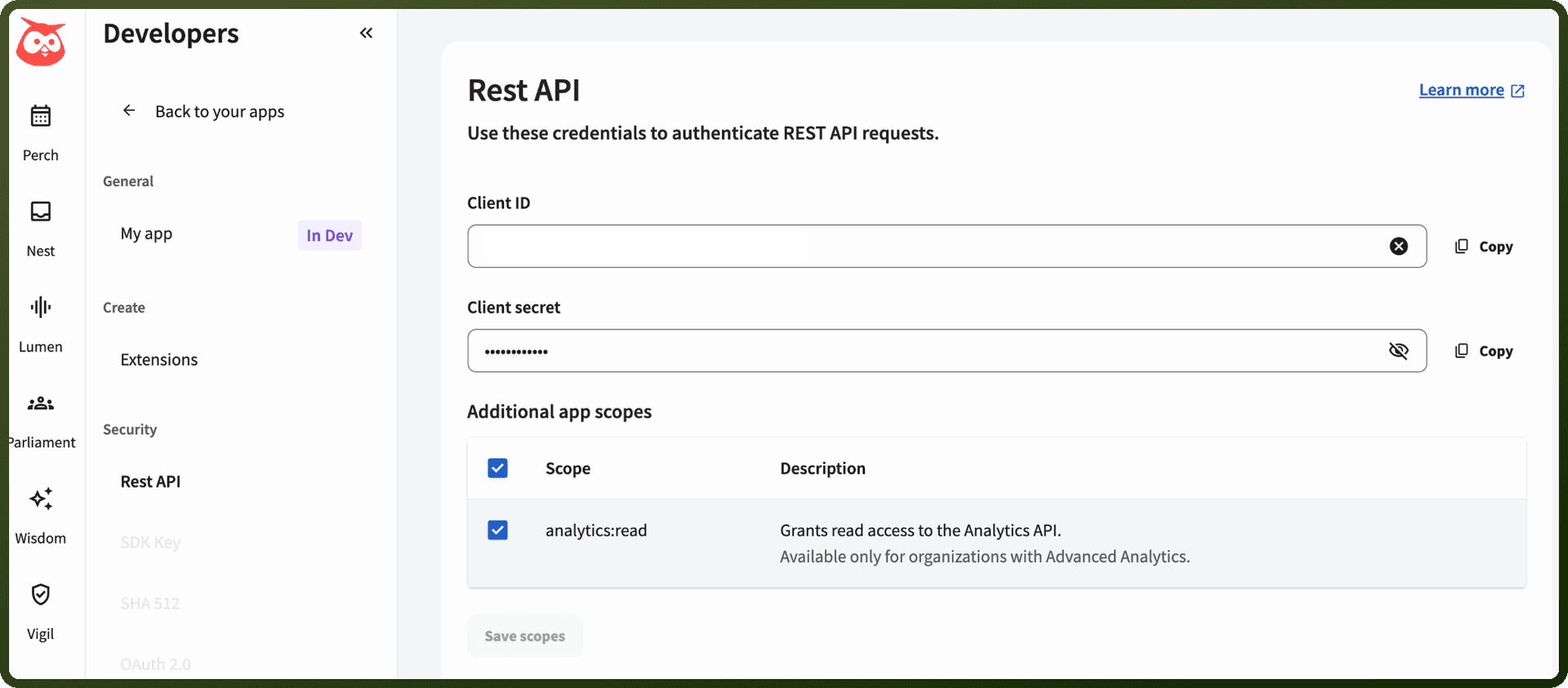Viewport: 1568px width, 688px height.
Task: Copy the Client ID
Action: pos(1484,246)
